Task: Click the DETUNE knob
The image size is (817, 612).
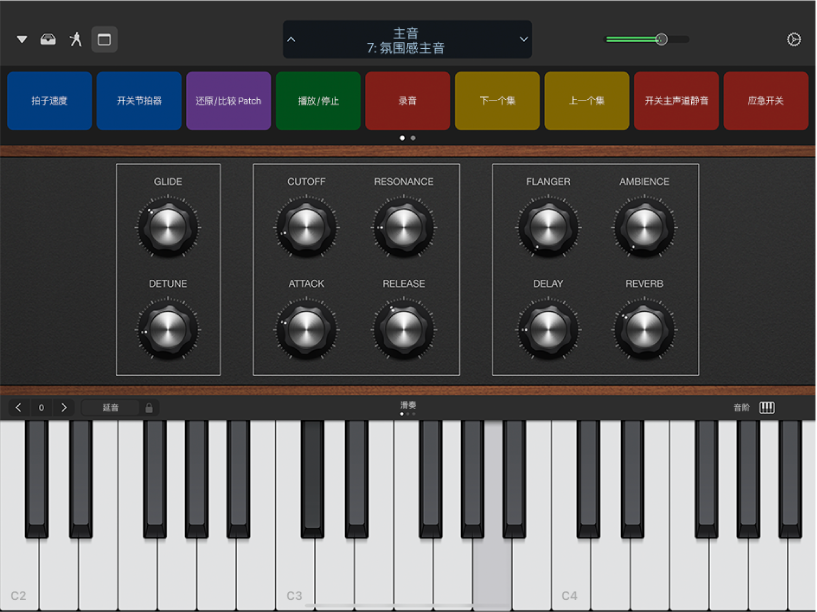Action: [x=168, y=330]
